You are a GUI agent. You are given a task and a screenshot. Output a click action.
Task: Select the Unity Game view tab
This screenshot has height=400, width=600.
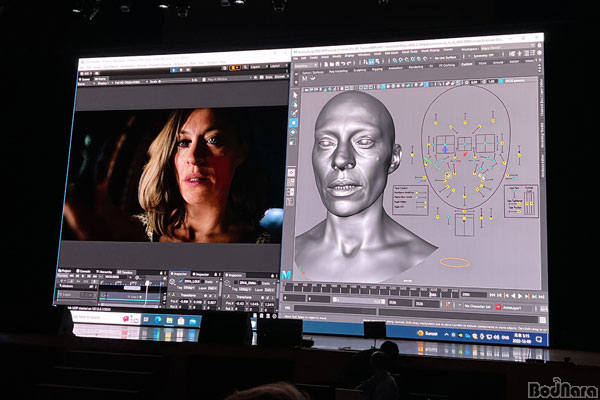pyautogui.click(x=101, y=78)
